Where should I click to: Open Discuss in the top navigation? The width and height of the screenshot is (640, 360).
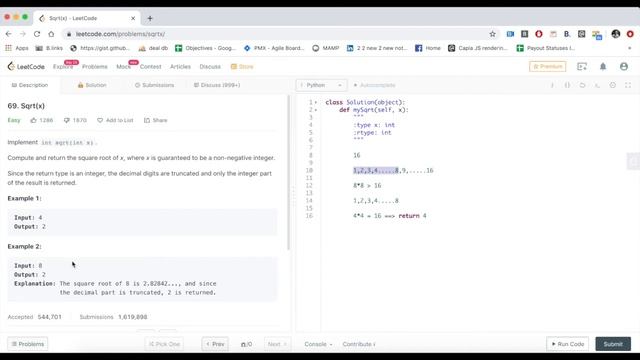point(210,67)
